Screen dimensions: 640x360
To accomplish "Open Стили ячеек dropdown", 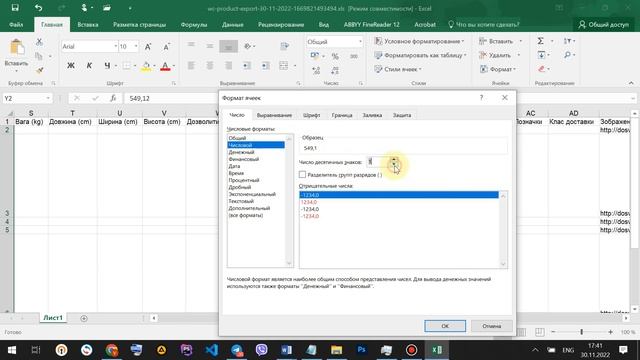I will pos(398,69).
